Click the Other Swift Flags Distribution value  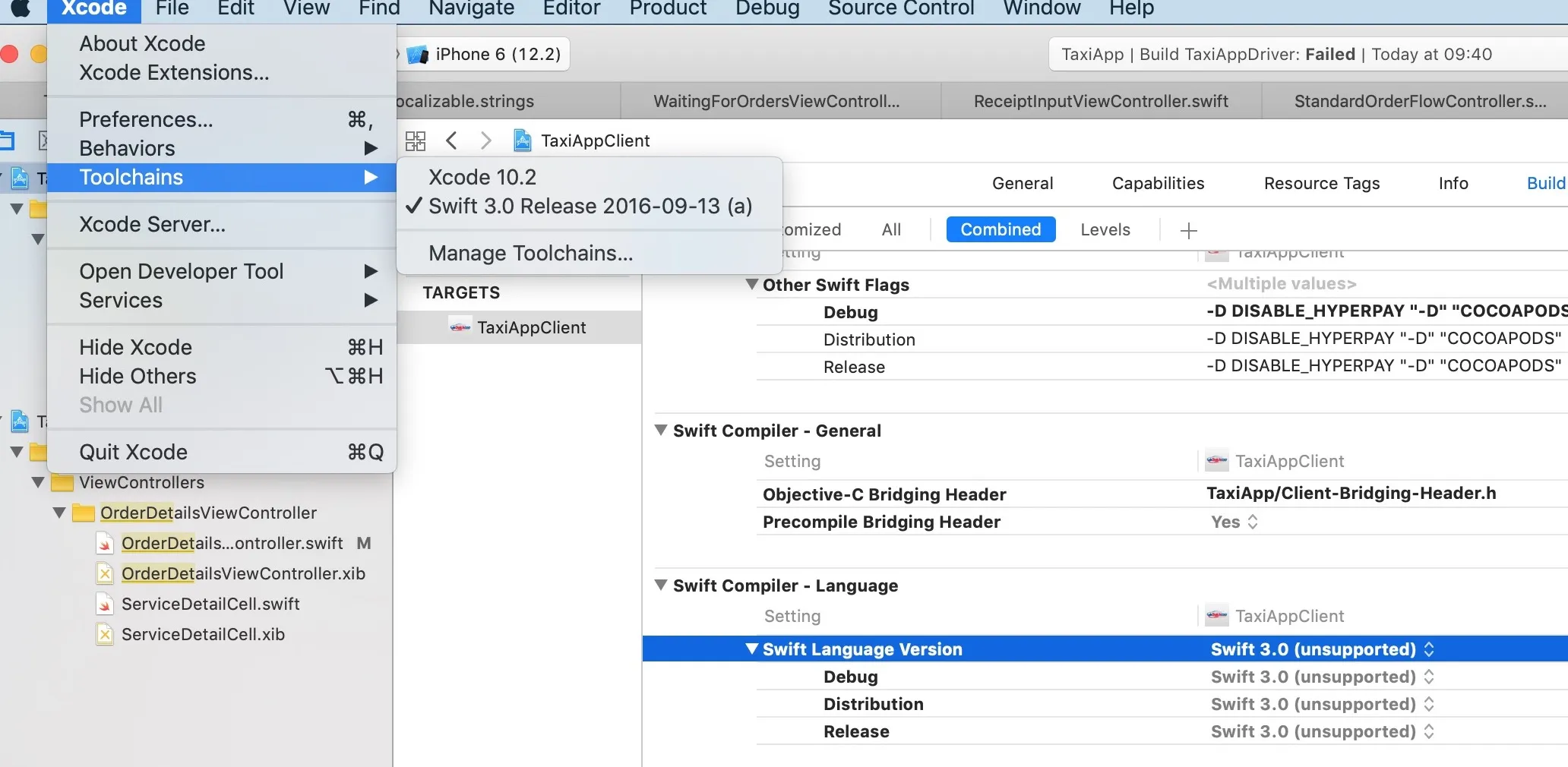[1384, 339]
